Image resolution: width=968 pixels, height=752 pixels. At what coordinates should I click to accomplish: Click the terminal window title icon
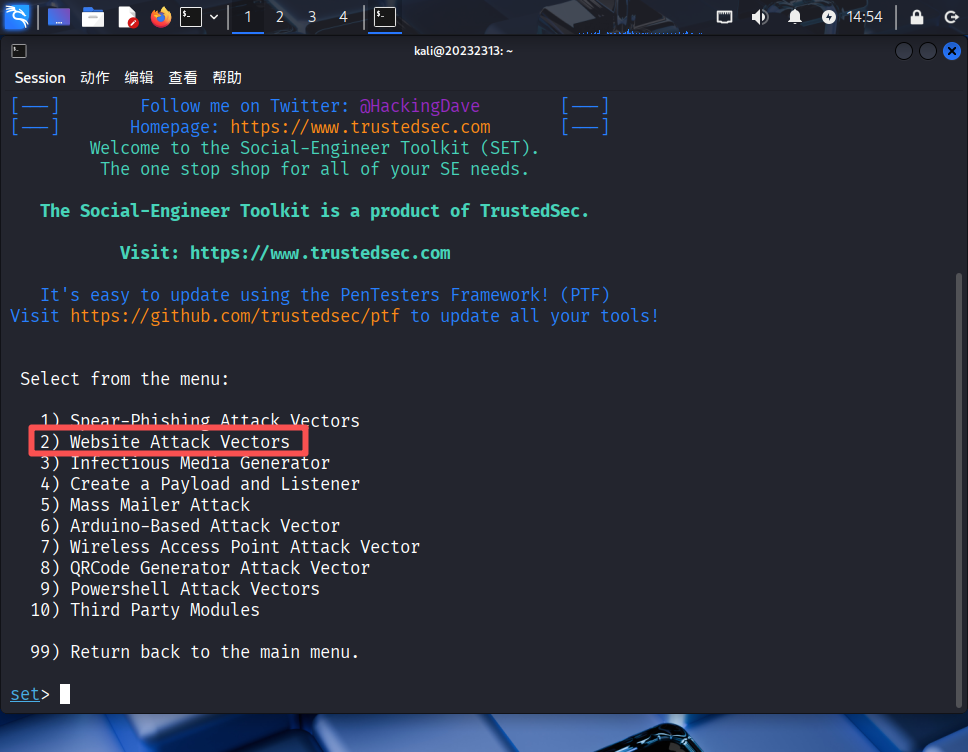[x=19, y=51]
